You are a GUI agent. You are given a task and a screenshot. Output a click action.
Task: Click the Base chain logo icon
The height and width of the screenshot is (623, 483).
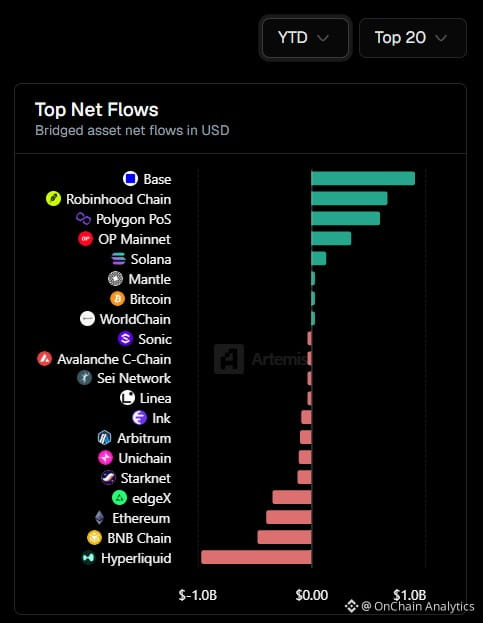130,179
